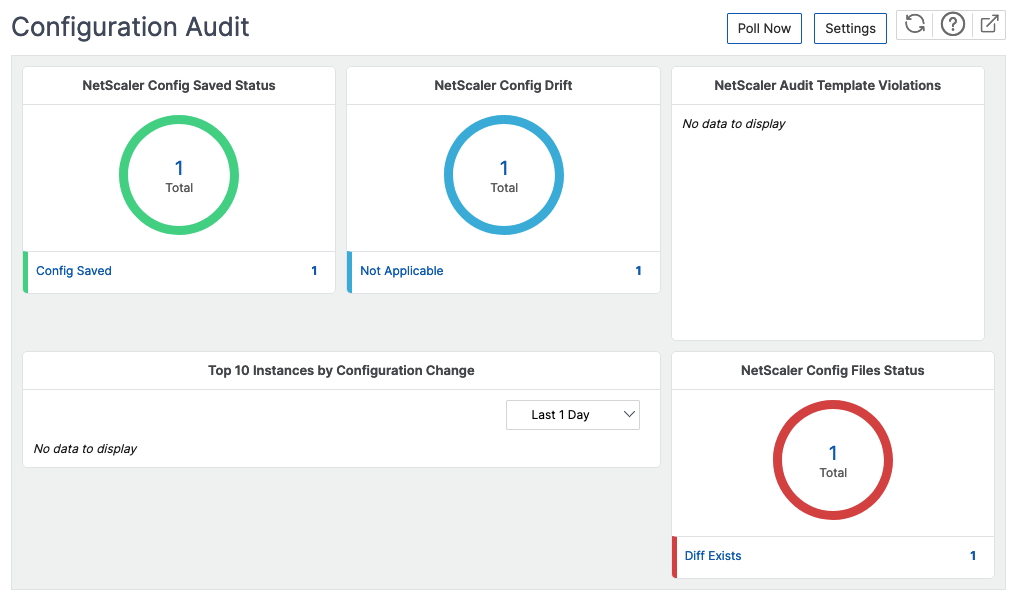Click No data to display under Template Violations
1011x597 pixels.
(x=734, y=123)
